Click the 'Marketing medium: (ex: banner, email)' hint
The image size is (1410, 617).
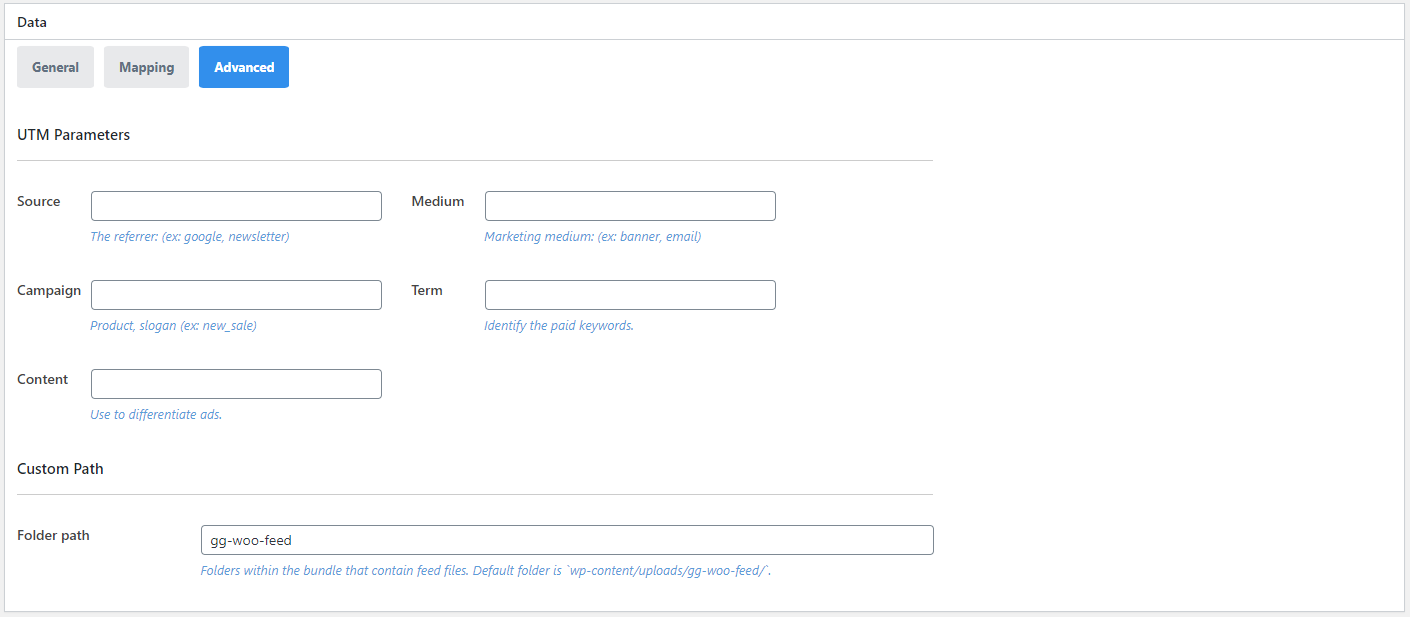tap(593, 237)
